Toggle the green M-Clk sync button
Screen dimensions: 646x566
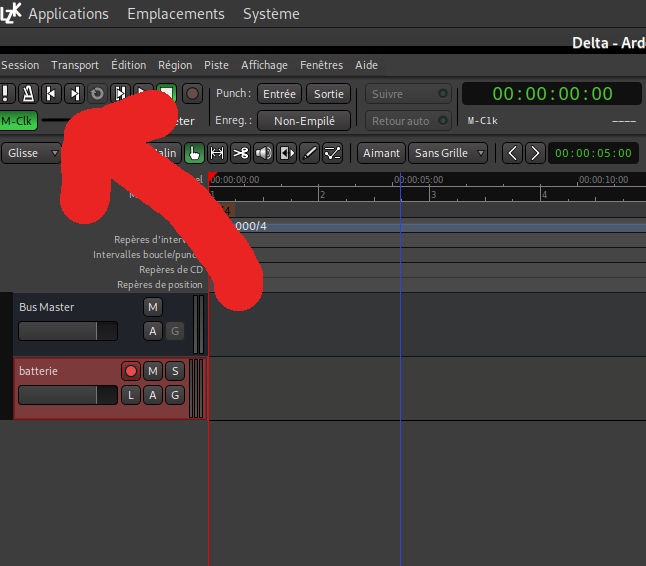[x=18, y=121]
